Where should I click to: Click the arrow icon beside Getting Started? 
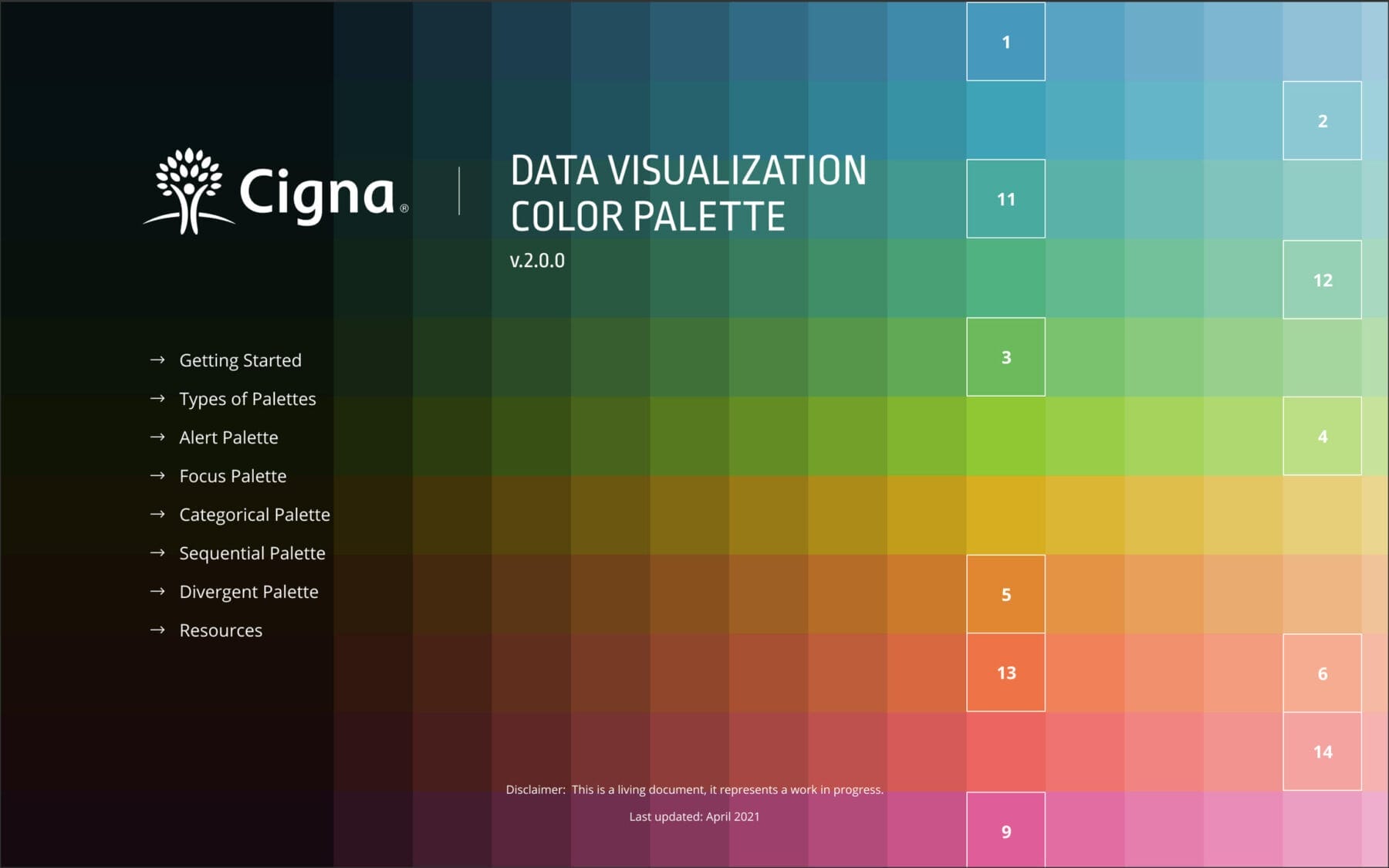(x=157, y=360)
